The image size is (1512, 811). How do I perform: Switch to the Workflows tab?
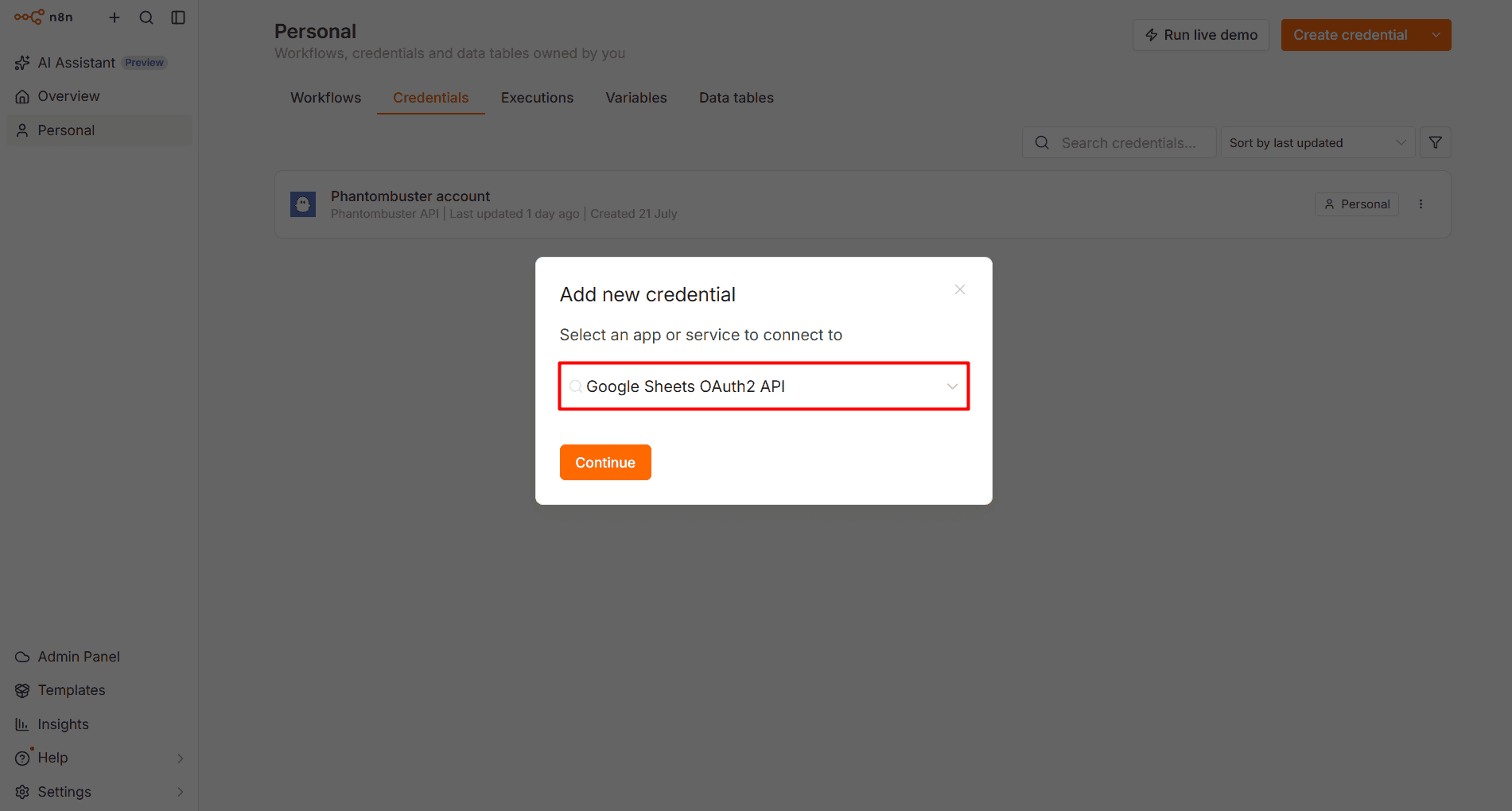[x=325, y=98]
